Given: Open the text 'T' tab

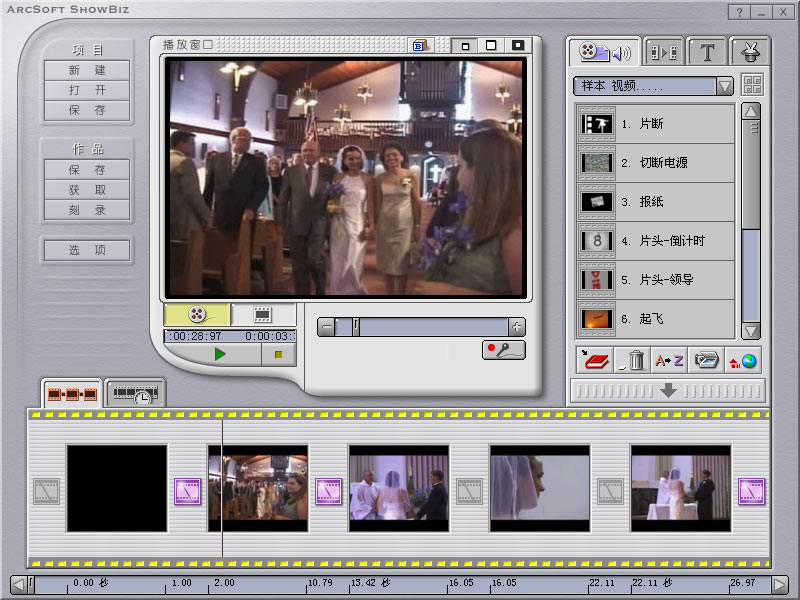Looking at the screenshot, I should (707, 52).
